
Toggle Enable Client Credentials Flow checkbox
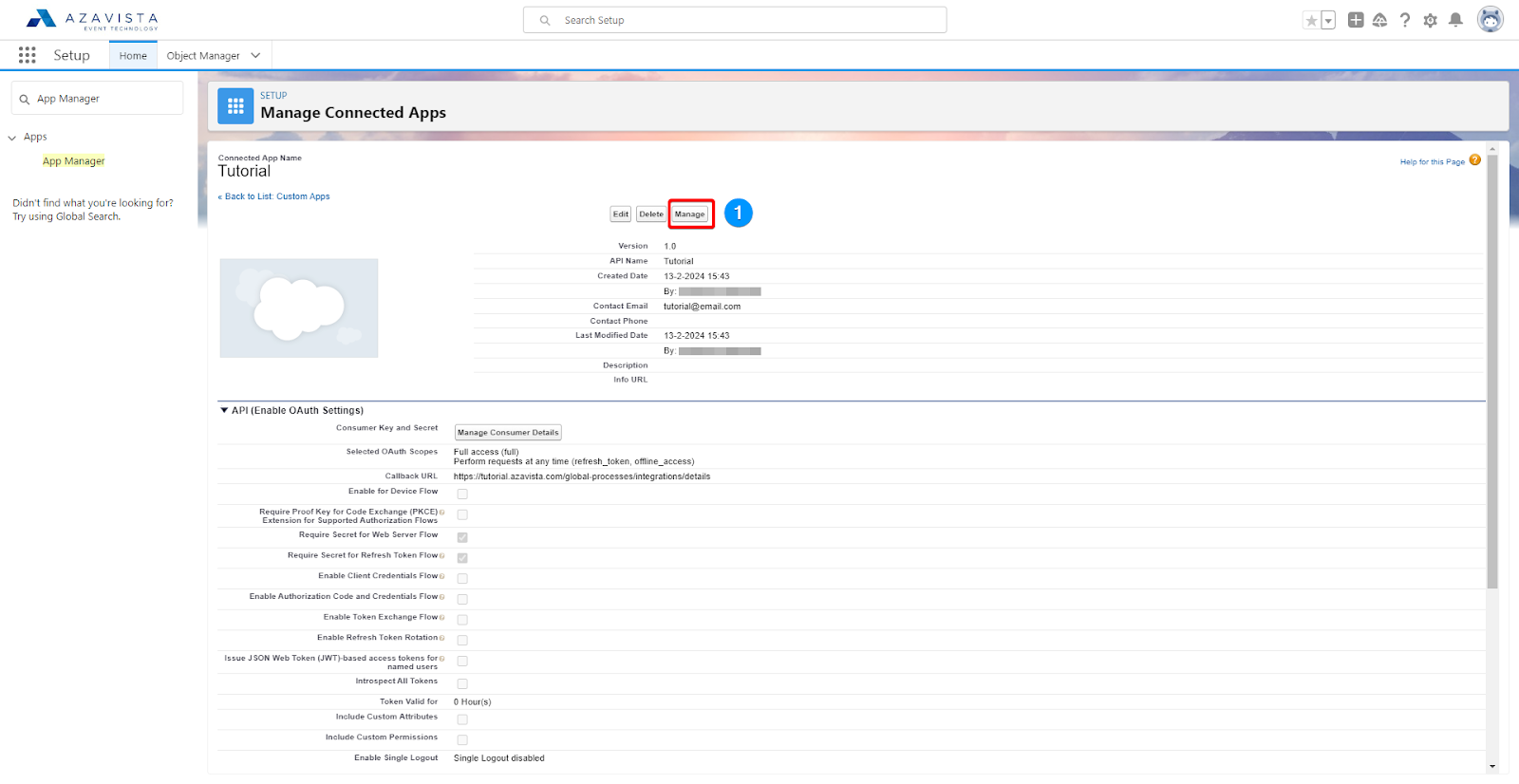[x=462, y=579]
